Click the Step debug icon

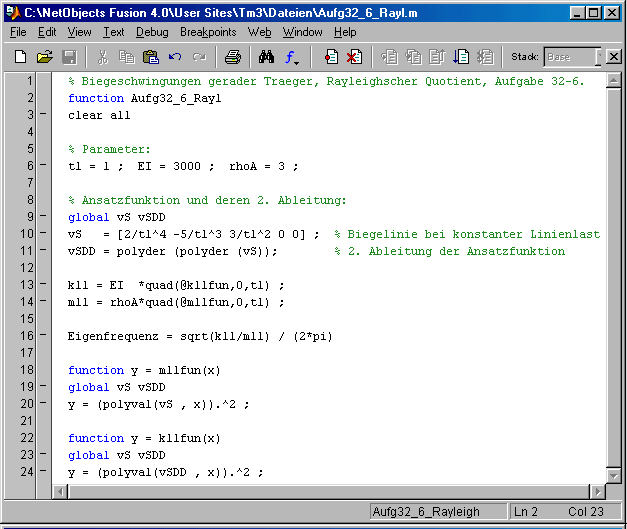389,57
